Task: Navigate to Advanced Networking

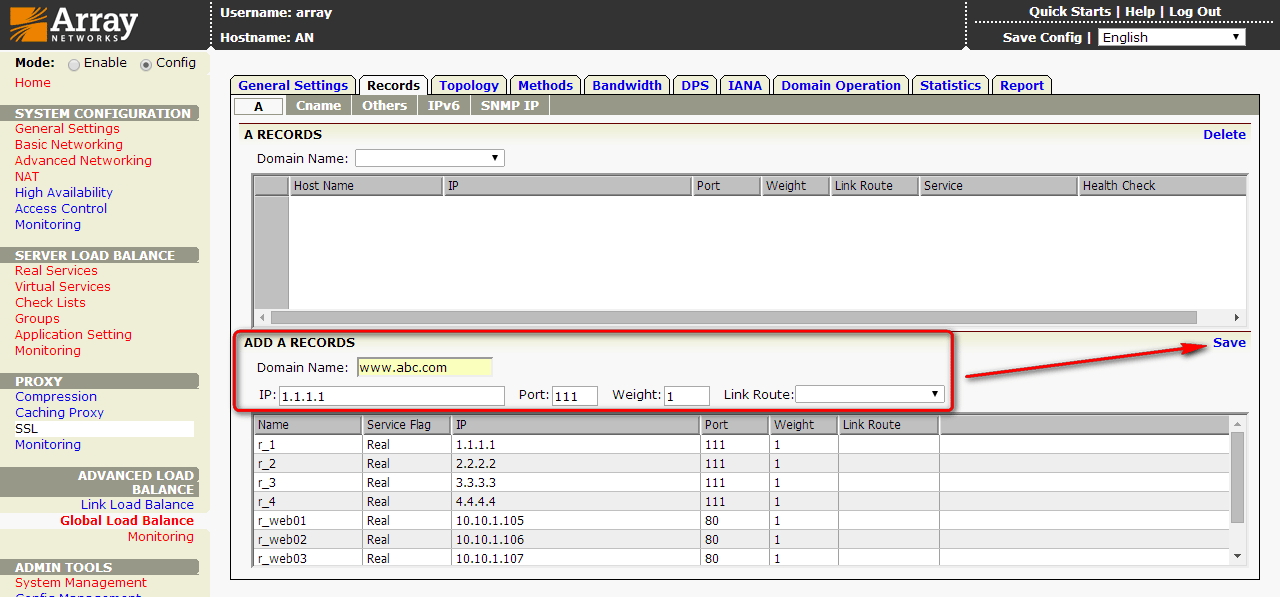Action: pyautogui.click(x=83, y=161)
